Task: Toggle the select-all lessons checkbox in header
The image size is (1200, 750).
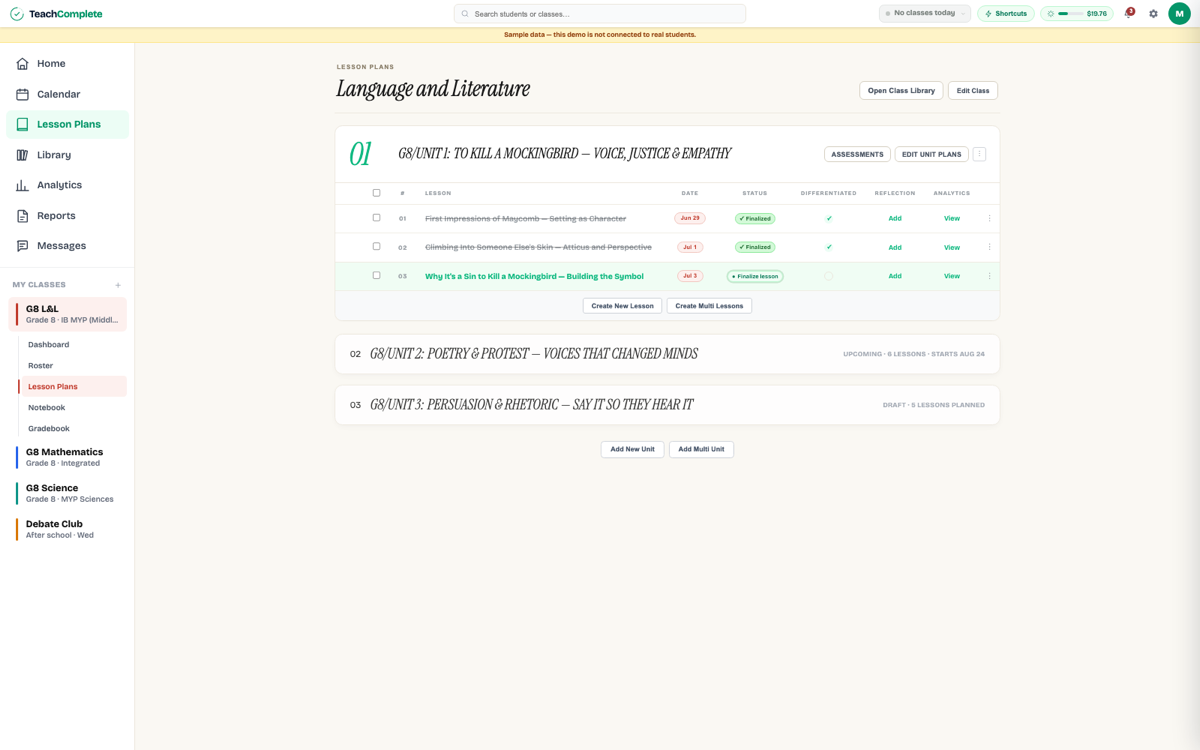Action: click(376, 193)
